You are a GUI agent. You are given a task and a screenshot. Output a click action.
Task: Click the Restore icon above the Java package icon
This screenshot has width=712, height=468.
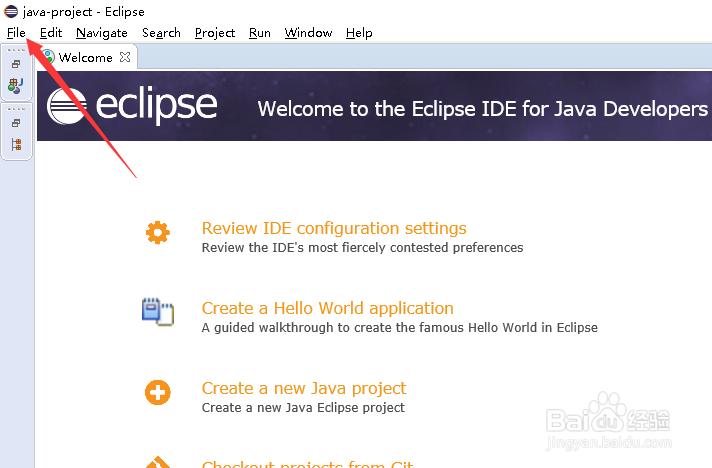pos(16,64)
